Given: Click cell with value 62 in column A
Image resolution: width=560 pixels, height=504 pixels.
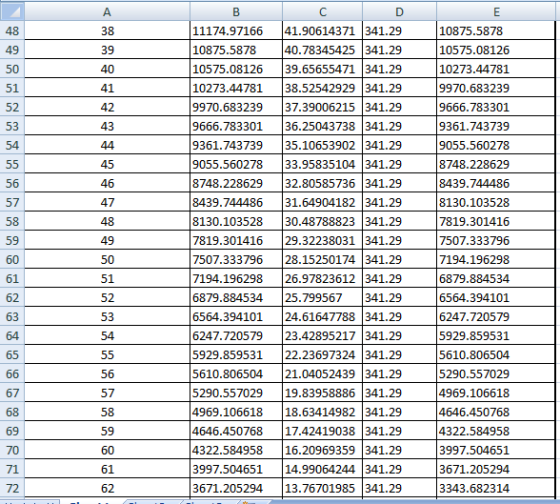Looking at the screenshot, I should (x=107, y=488).
